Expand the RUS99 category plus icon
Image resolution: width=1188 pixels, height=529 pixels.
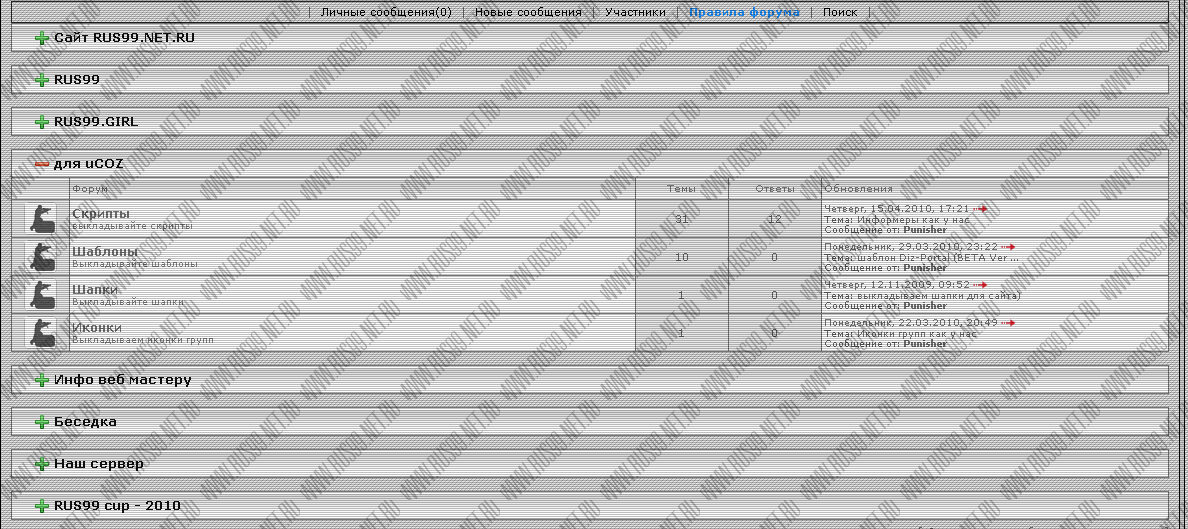42,80
